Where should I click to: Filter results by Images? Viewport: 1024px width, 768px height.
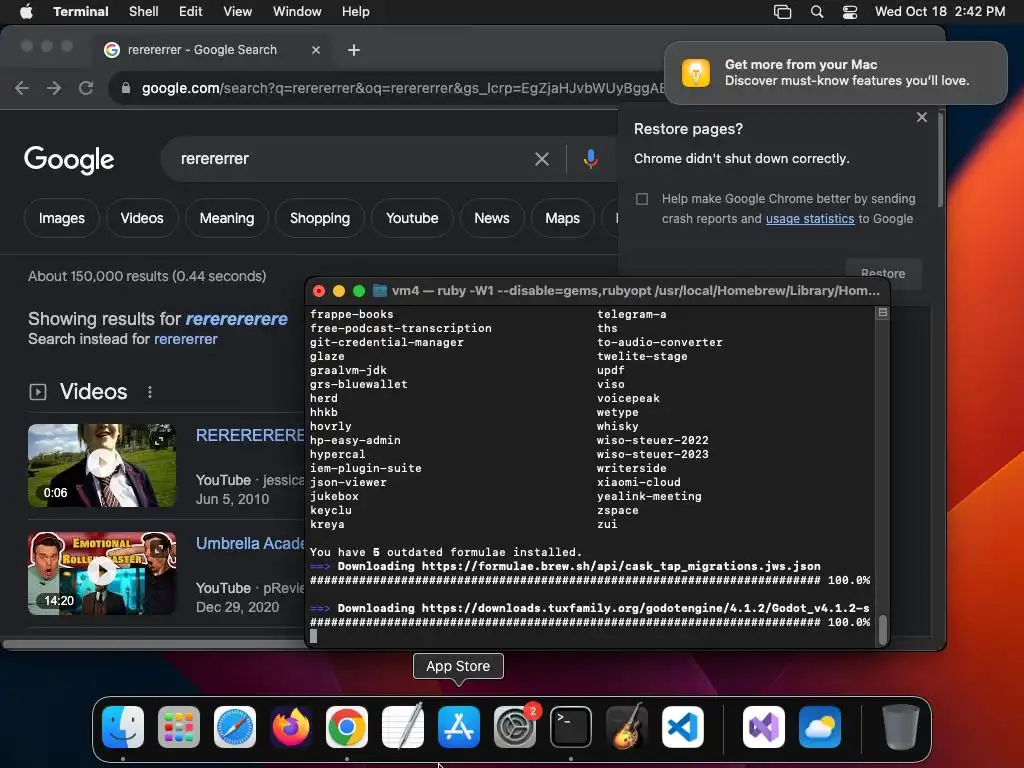tap(61, 218)
